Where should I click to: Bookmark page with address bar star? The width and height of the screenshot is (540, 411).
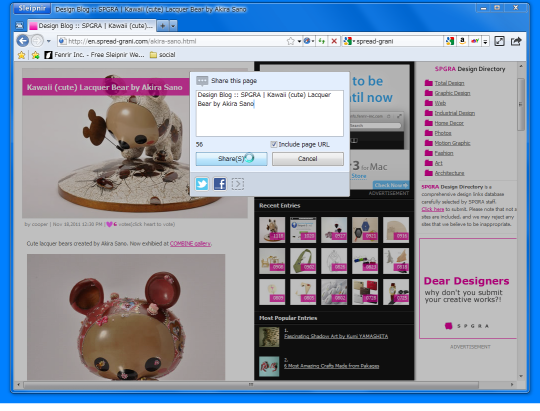[x=291, y=41]
